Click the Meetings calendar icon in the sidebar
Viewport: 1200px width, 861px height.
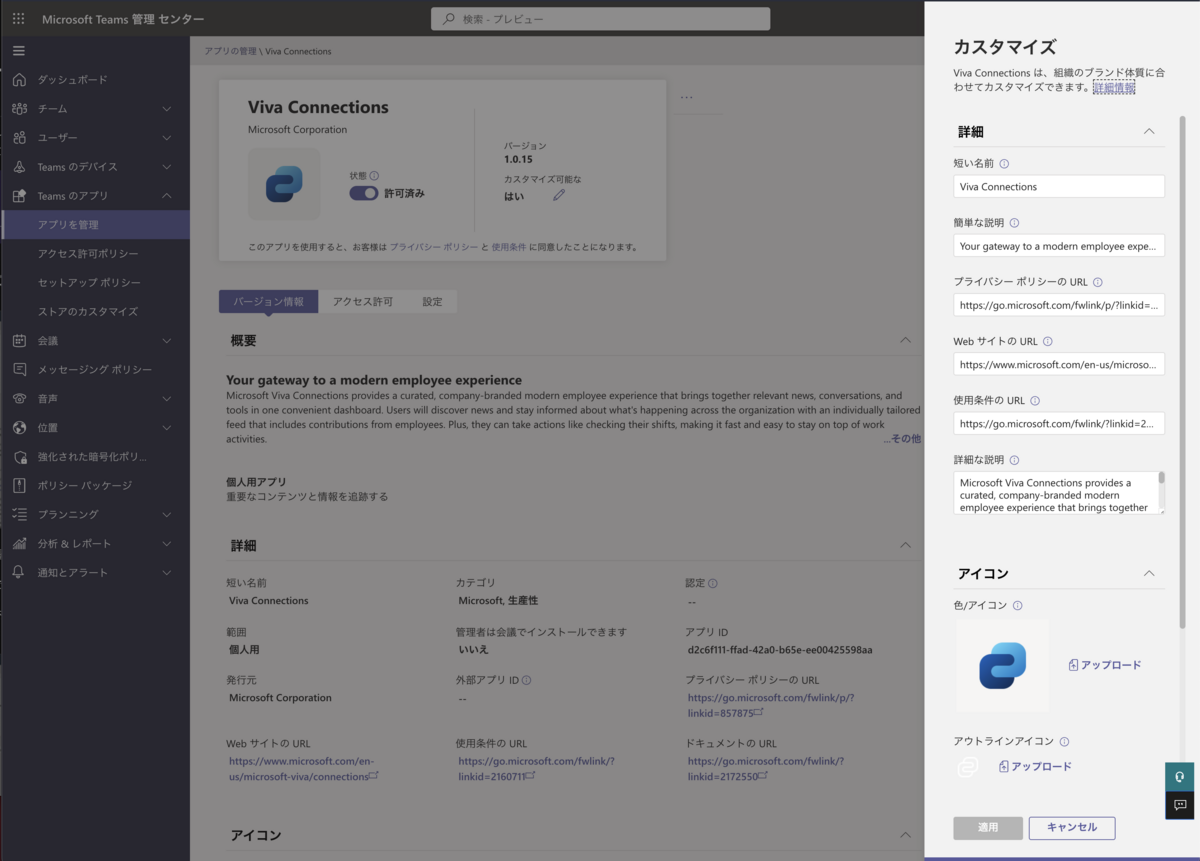[x=19, y=341]
